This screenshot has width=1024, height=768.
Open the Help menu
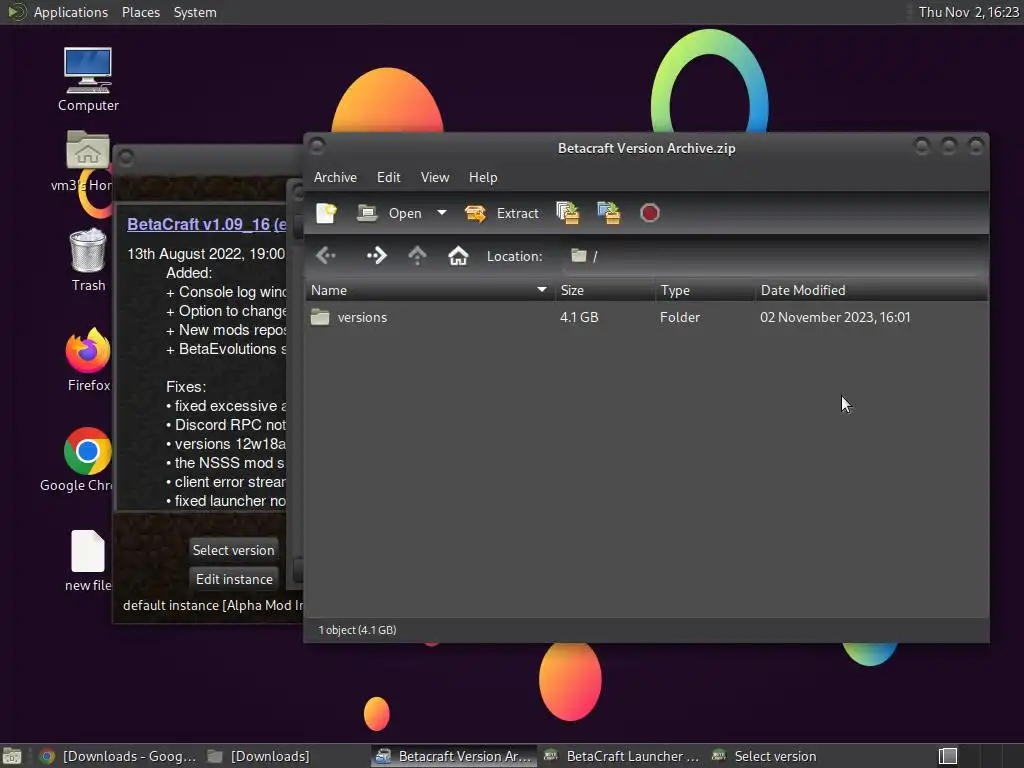(483, 177)
